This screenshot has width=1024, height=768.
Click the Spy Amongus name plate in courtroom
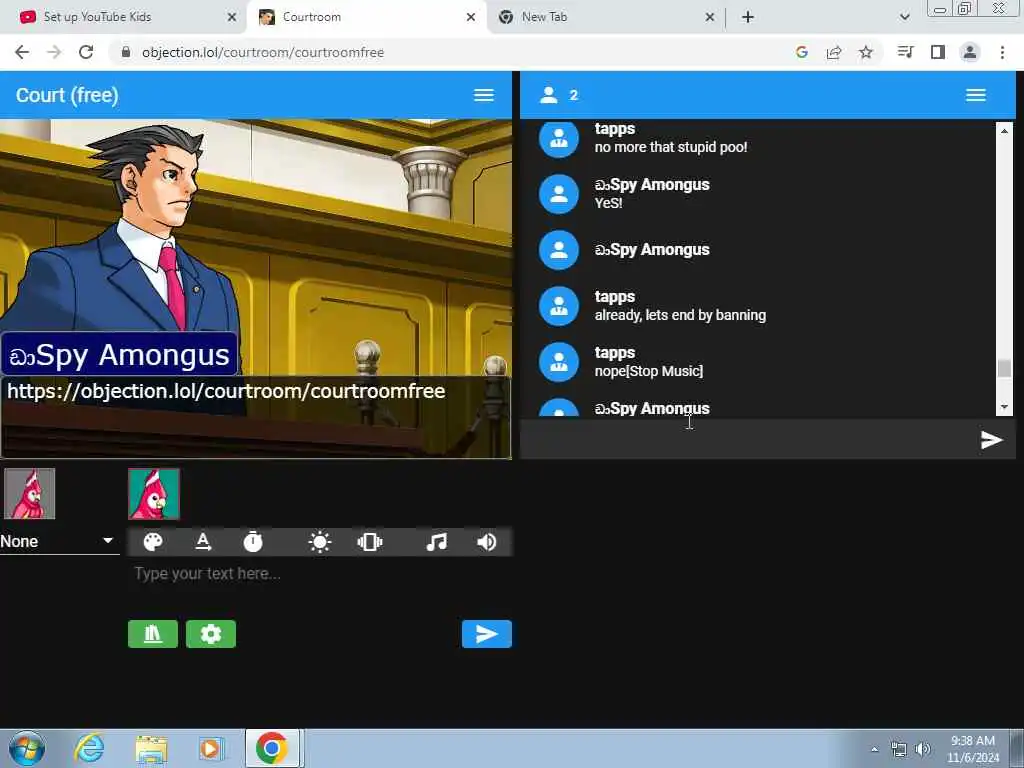click(120, 355)
